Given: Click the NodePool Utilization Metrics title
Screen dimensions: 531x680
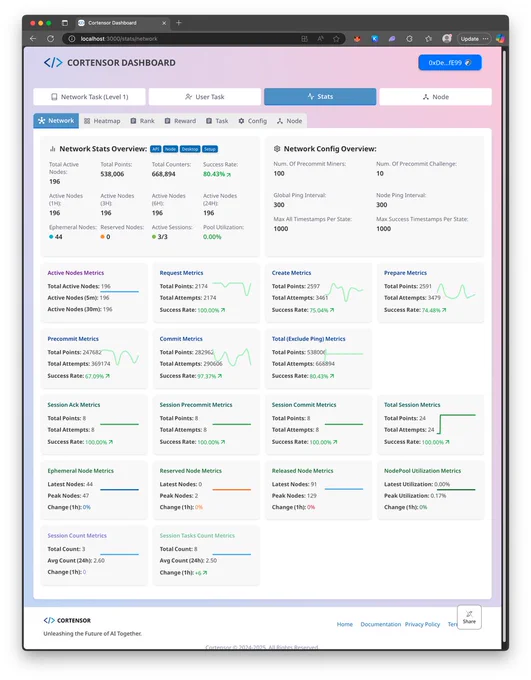Looking at the screenshot, I should coord(422,471).
